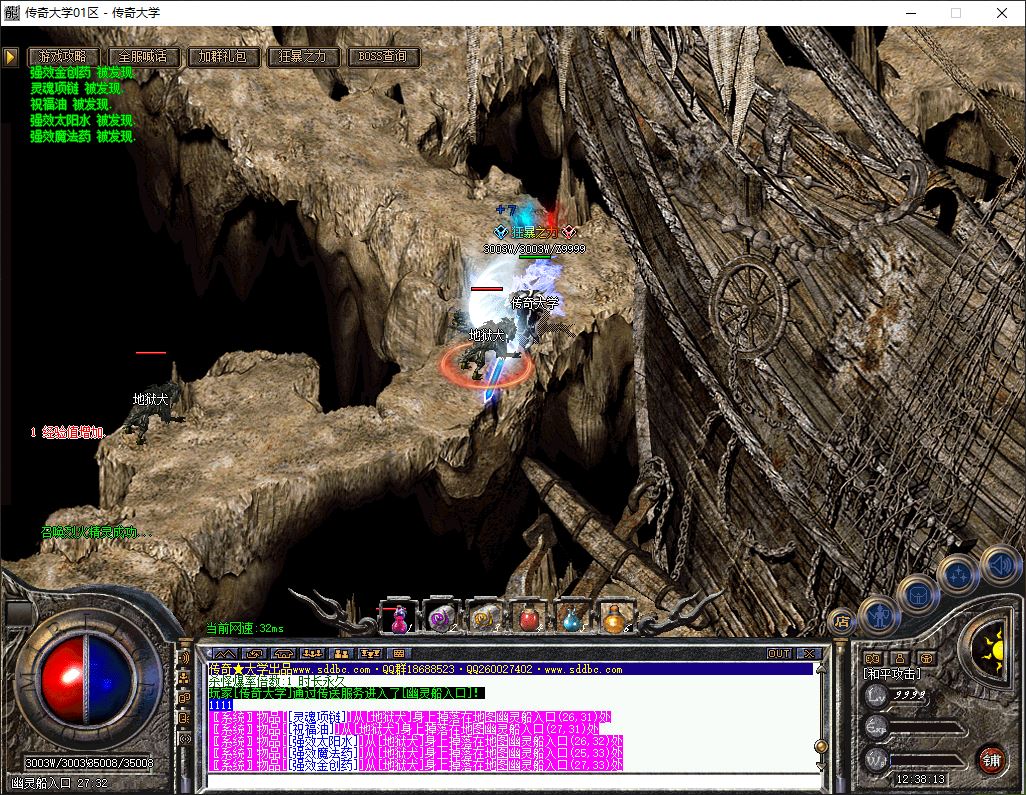Click the green 灵魂项链 被发现 notice
The width and height of the screenshot is (1026, 795).
coord(76,88)
